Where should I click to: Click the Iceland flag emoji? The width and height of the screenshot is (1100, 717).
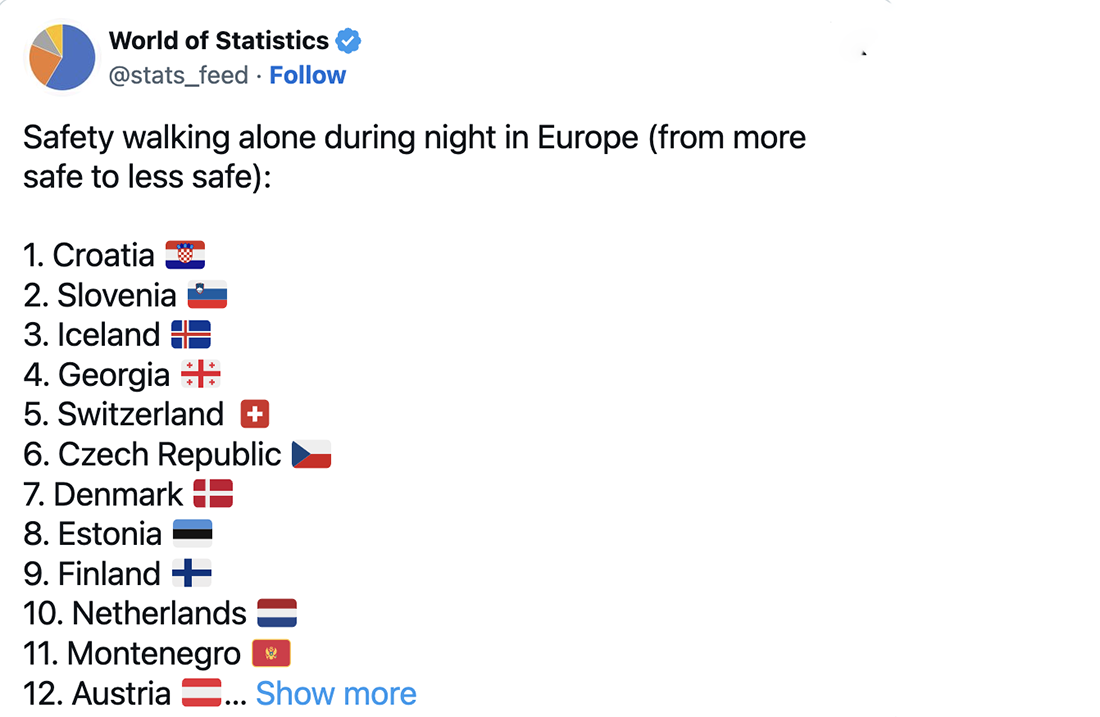point(191,335)
